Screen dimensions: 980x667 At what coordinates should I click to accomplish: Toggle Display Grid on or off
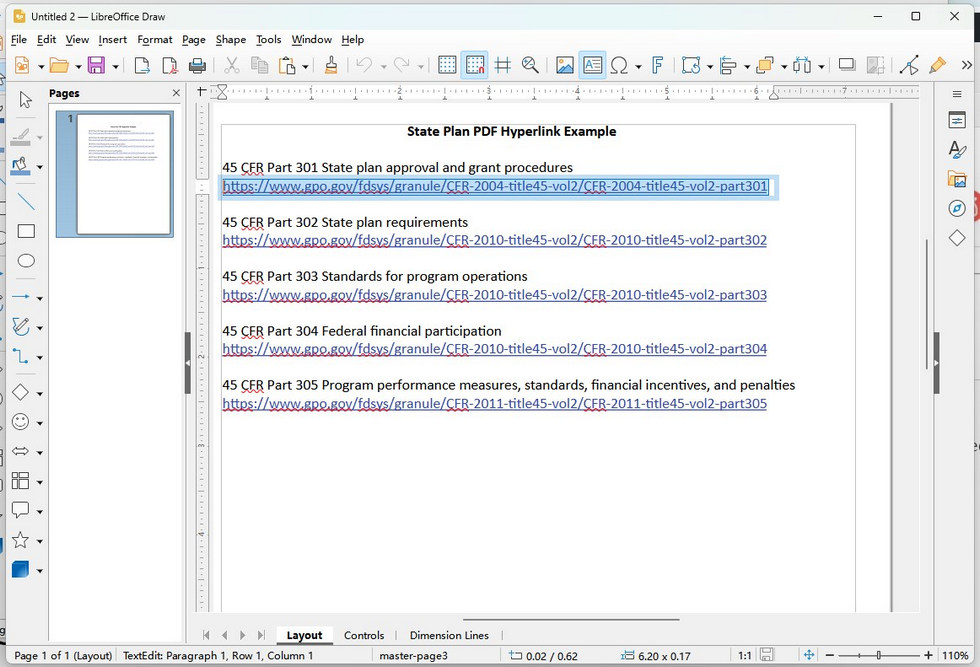(447, 64)
